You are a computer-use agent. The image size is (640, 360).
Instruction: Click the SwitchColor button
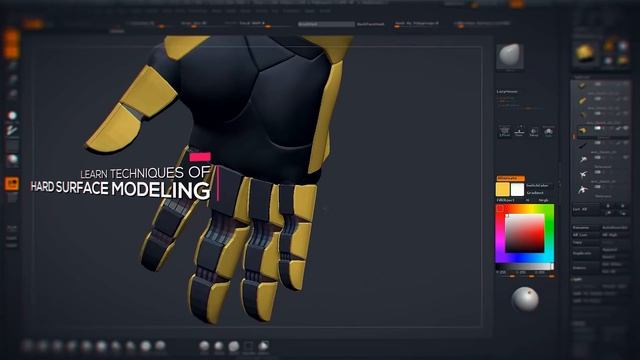click(537, 185)
